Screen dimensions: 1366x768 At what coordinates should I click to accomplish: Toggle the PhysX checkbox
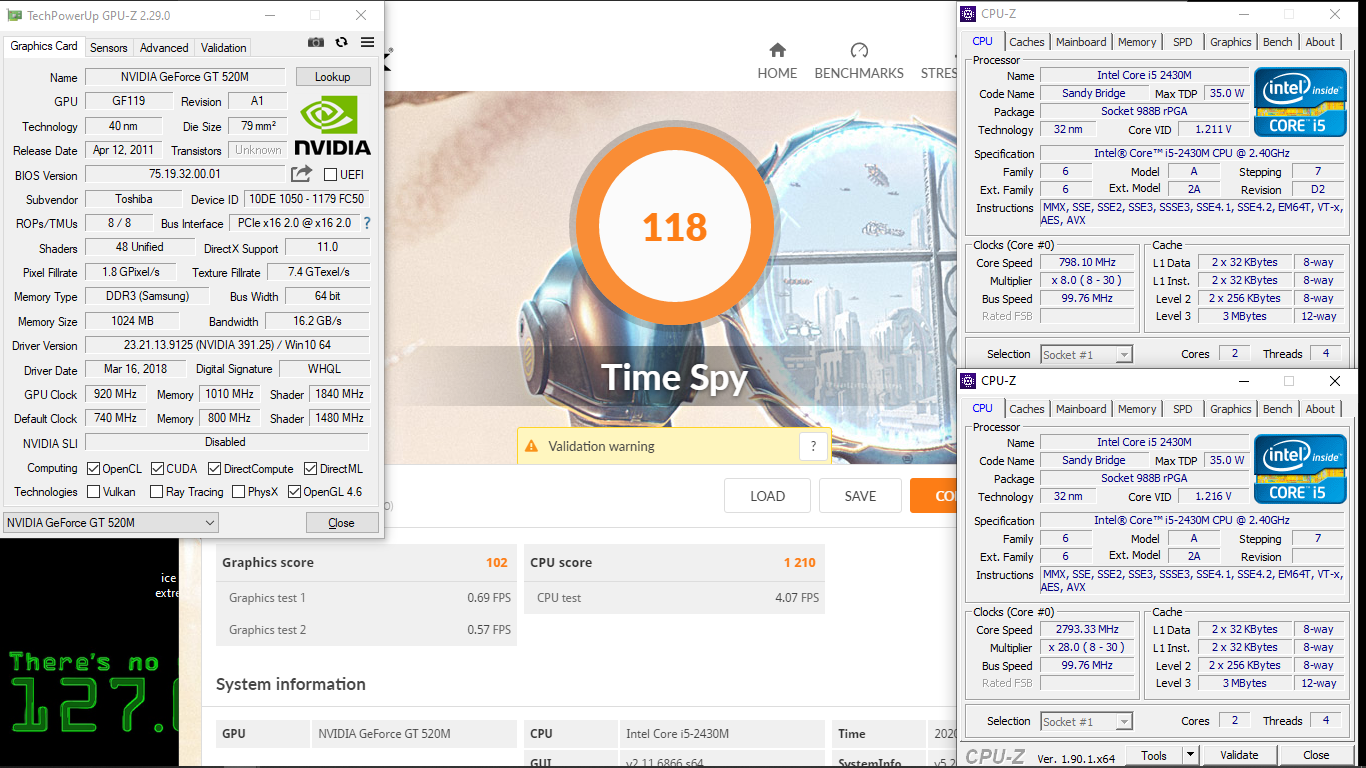coord(238,491)
